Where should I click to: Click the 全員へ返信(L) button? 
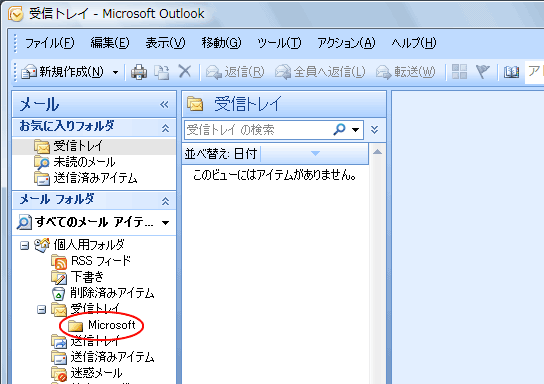[320, 72]
